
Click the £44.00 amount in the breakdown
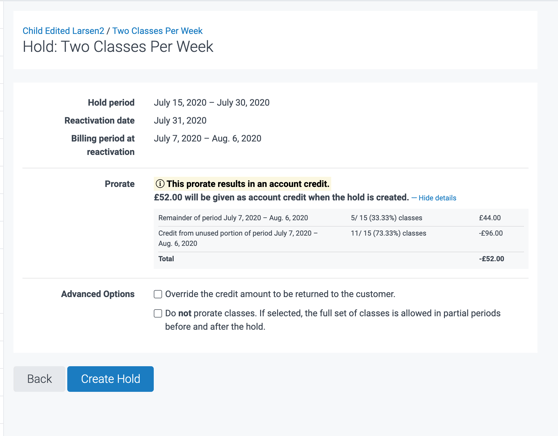tap(490, 218)
